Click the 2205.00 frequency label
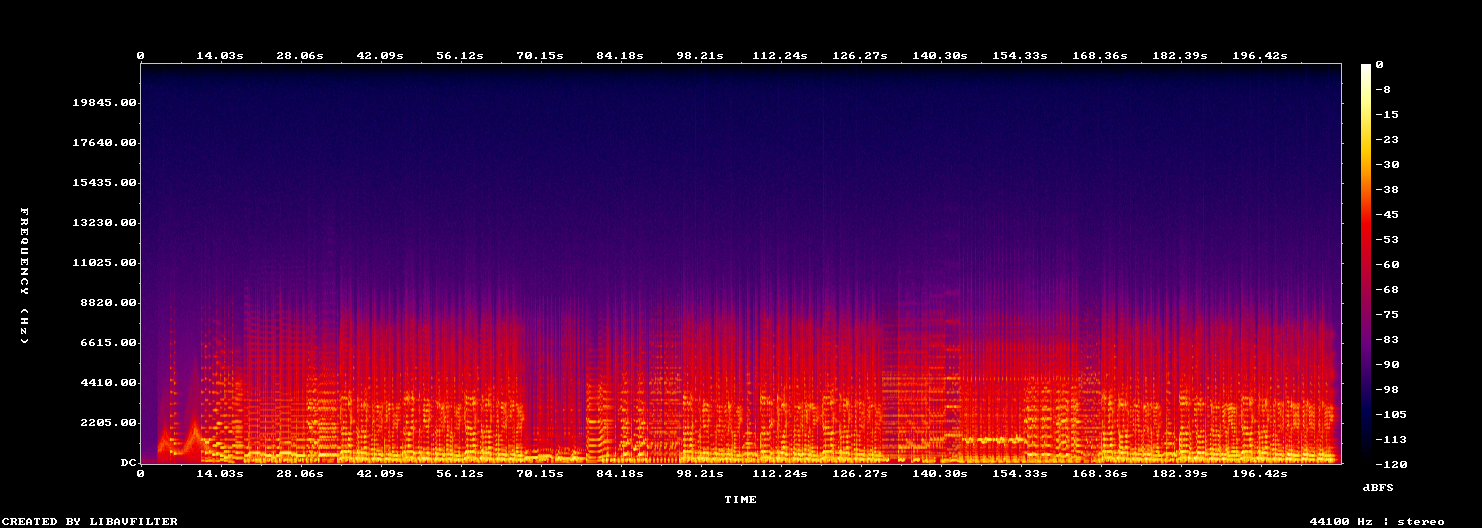Viewport: 1482px width, 528px height. point(108,423)
